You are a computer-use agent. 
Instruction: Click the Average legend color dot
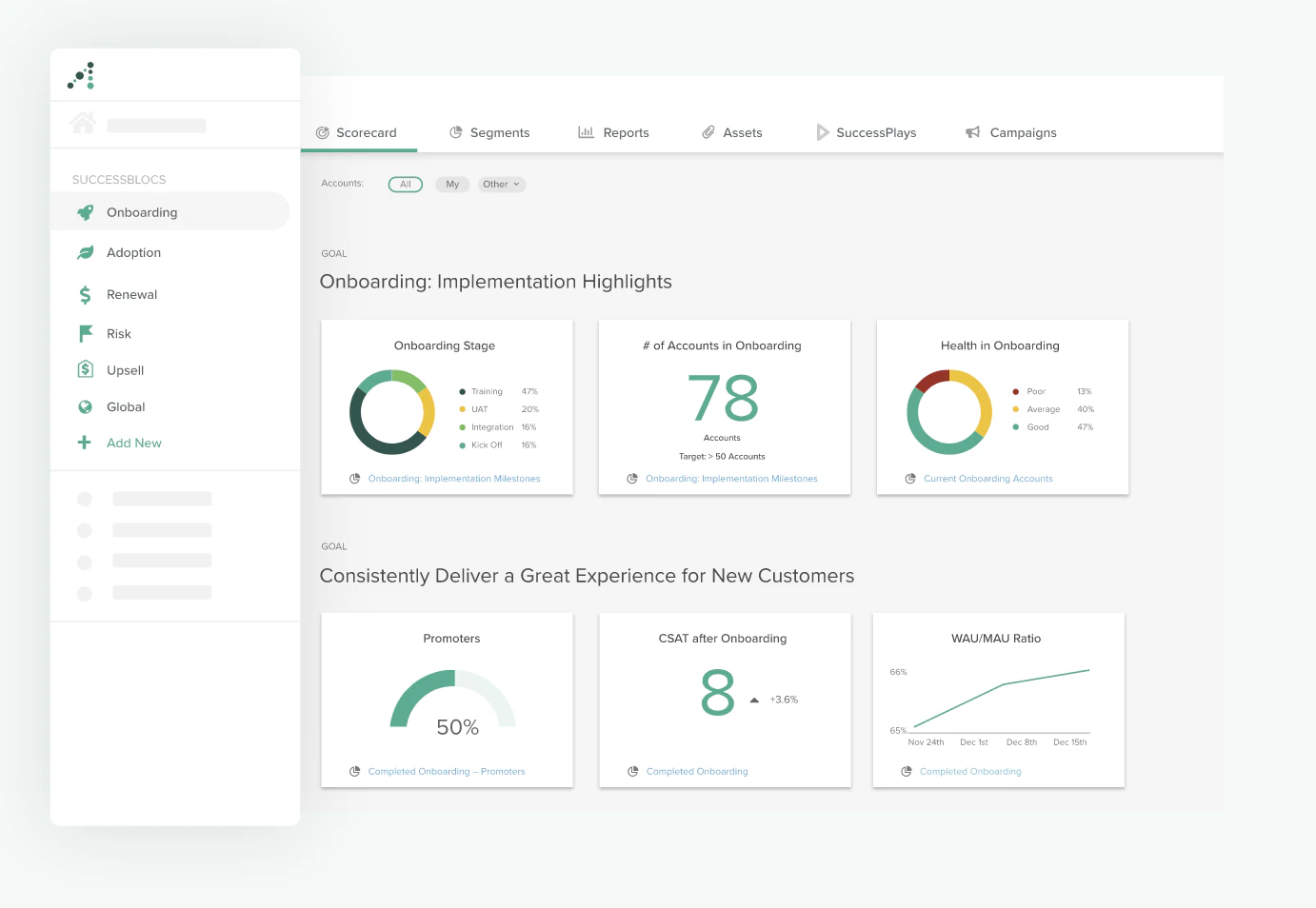[1016, 409]
